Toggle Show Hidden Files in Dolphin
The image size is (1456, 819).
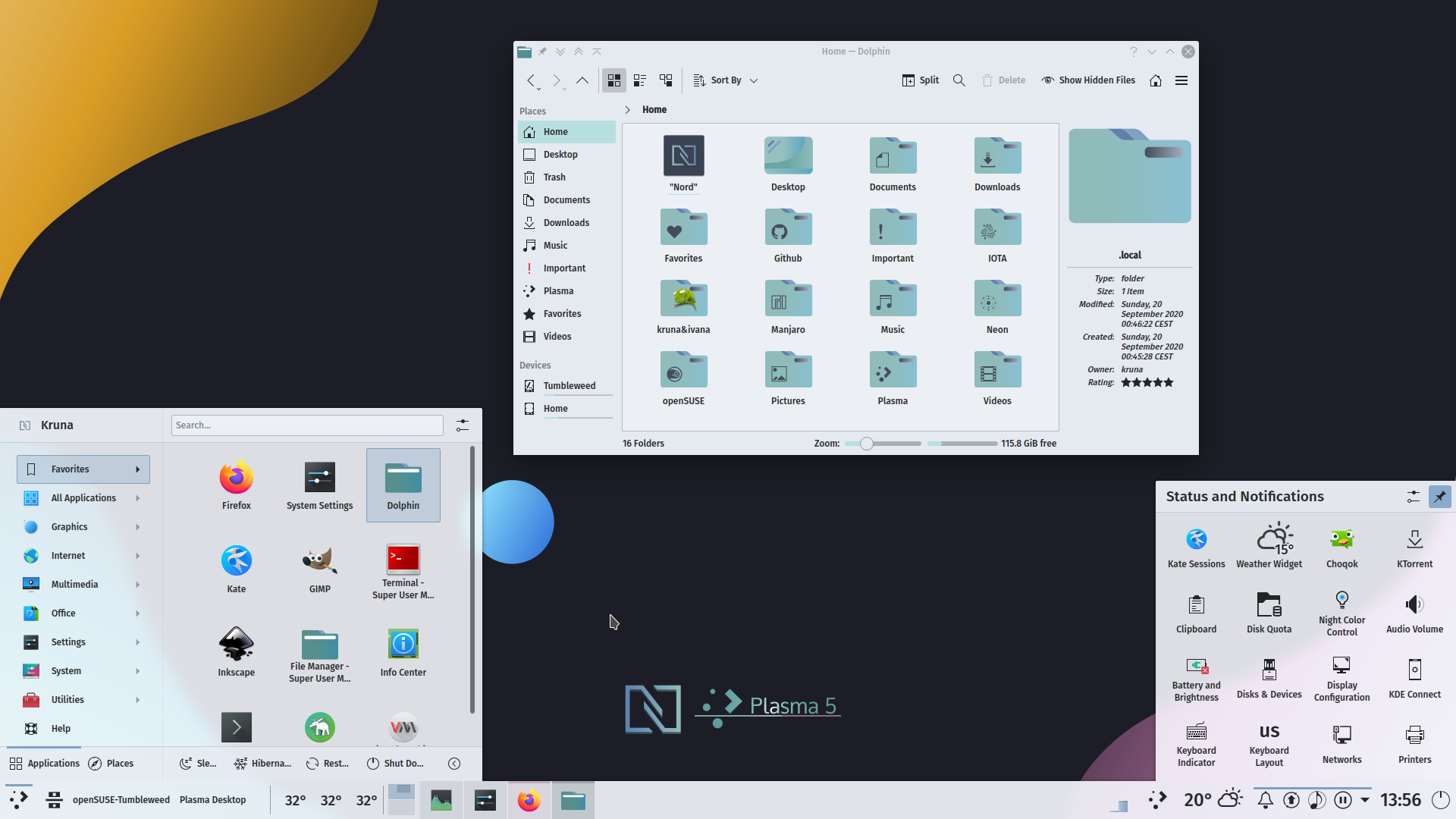click(1088, 80)
